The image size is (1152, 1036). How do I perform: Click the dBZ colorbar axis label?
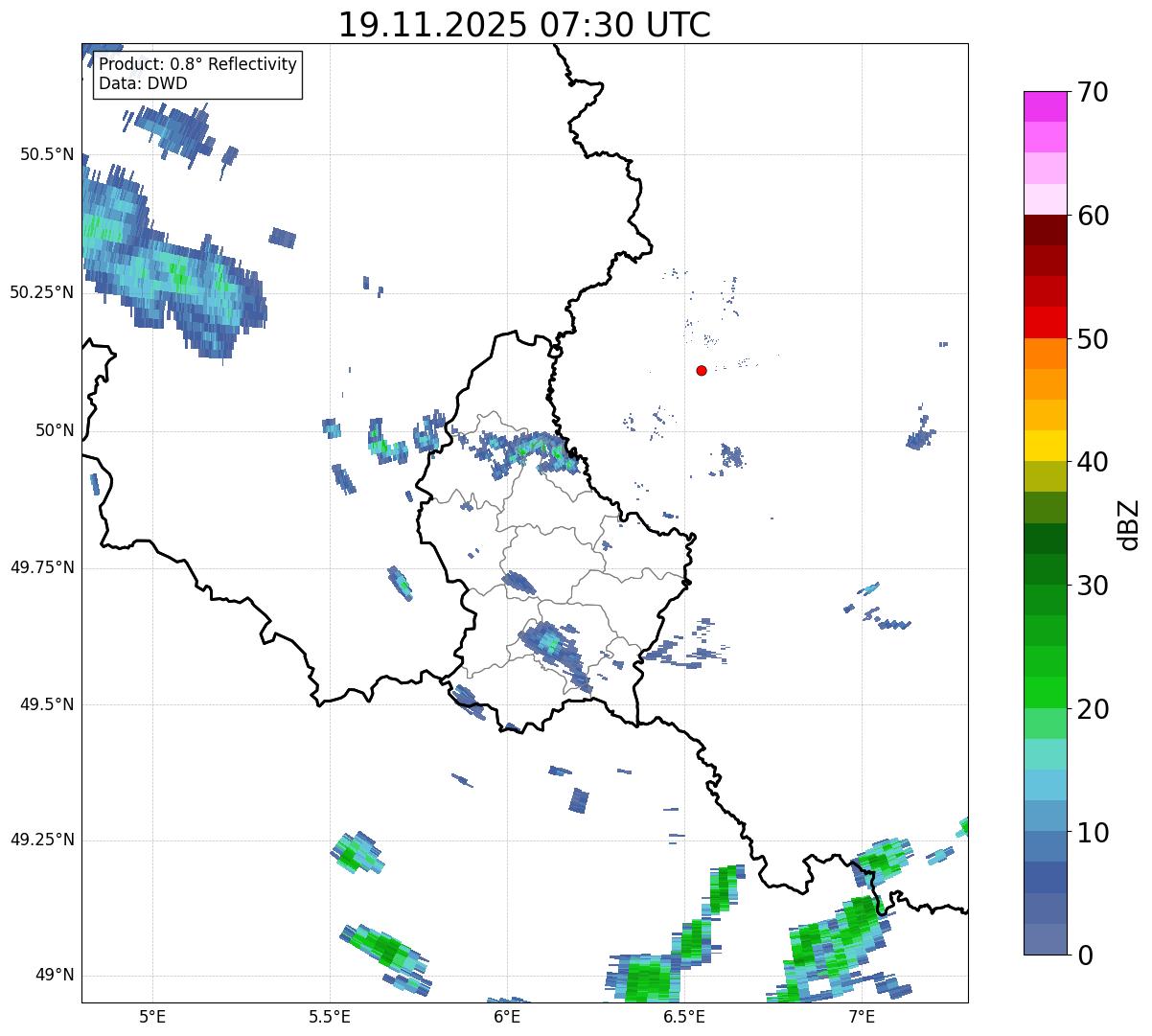pyautogui.click(x=1129, y=523)
